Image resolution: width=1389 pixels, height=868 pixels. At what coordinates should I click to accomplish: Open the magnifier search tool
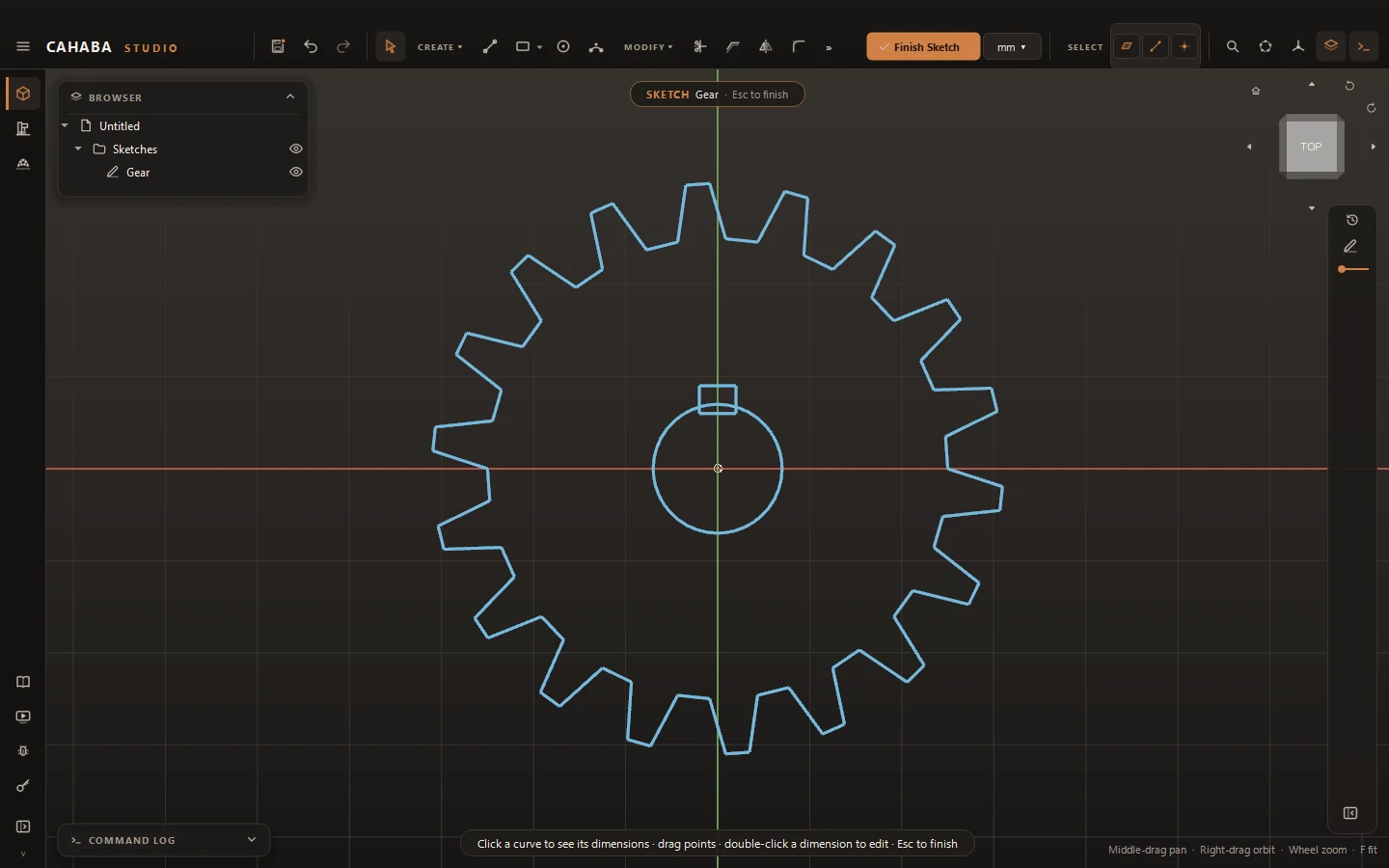(x=1233, y=46)
